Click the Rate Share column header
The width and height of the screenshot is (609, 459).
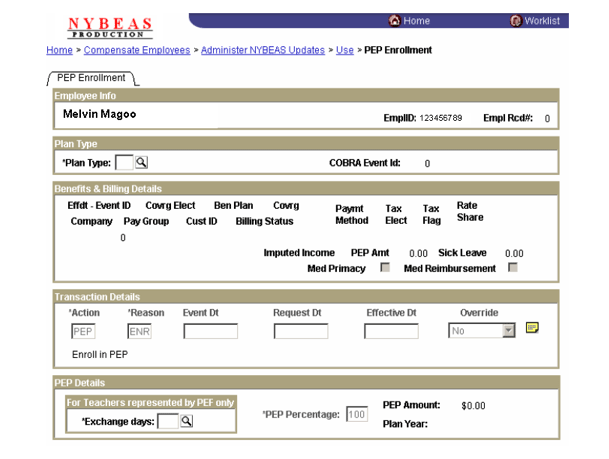[470, 211]
